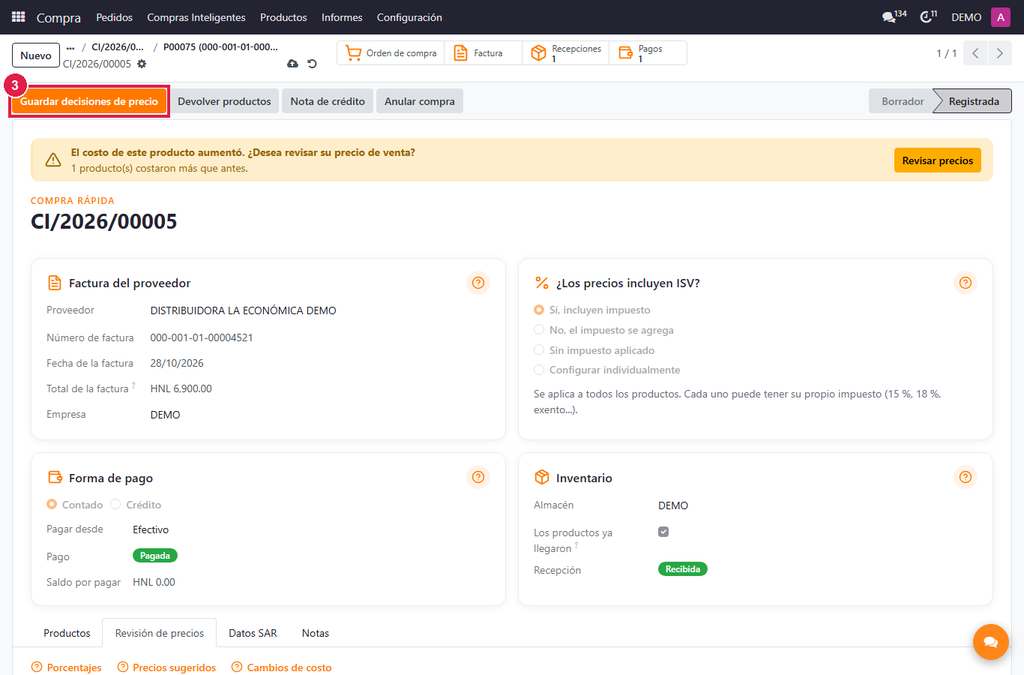Select the Contado payment radio
The width and height of the screenshot is (1024, 675).
[52, 505]
